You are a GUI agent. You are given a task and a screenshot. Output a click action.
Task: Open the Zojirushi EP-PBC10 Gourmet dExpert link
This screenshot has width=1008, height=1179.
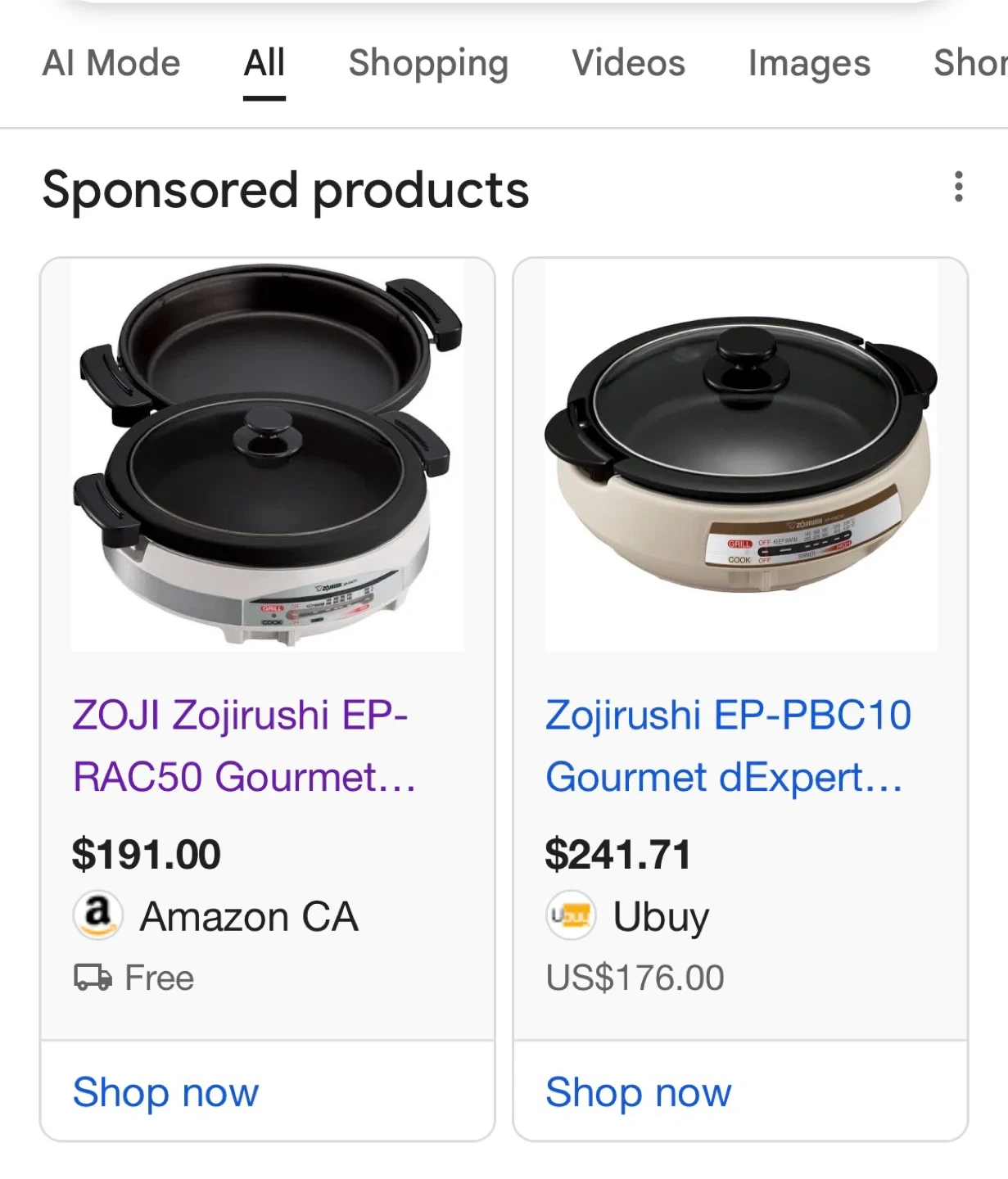728,746
